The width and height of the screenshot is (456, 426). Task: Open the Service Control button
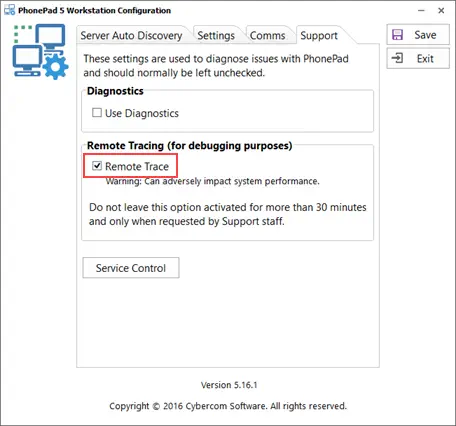coord(131,268)
